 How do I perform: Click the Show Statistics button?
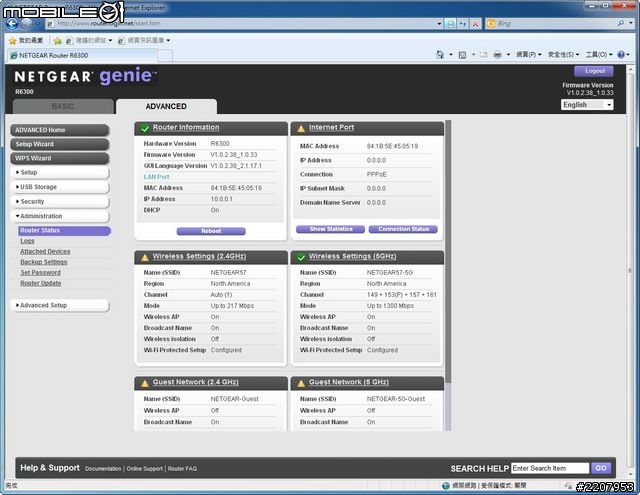331,229
